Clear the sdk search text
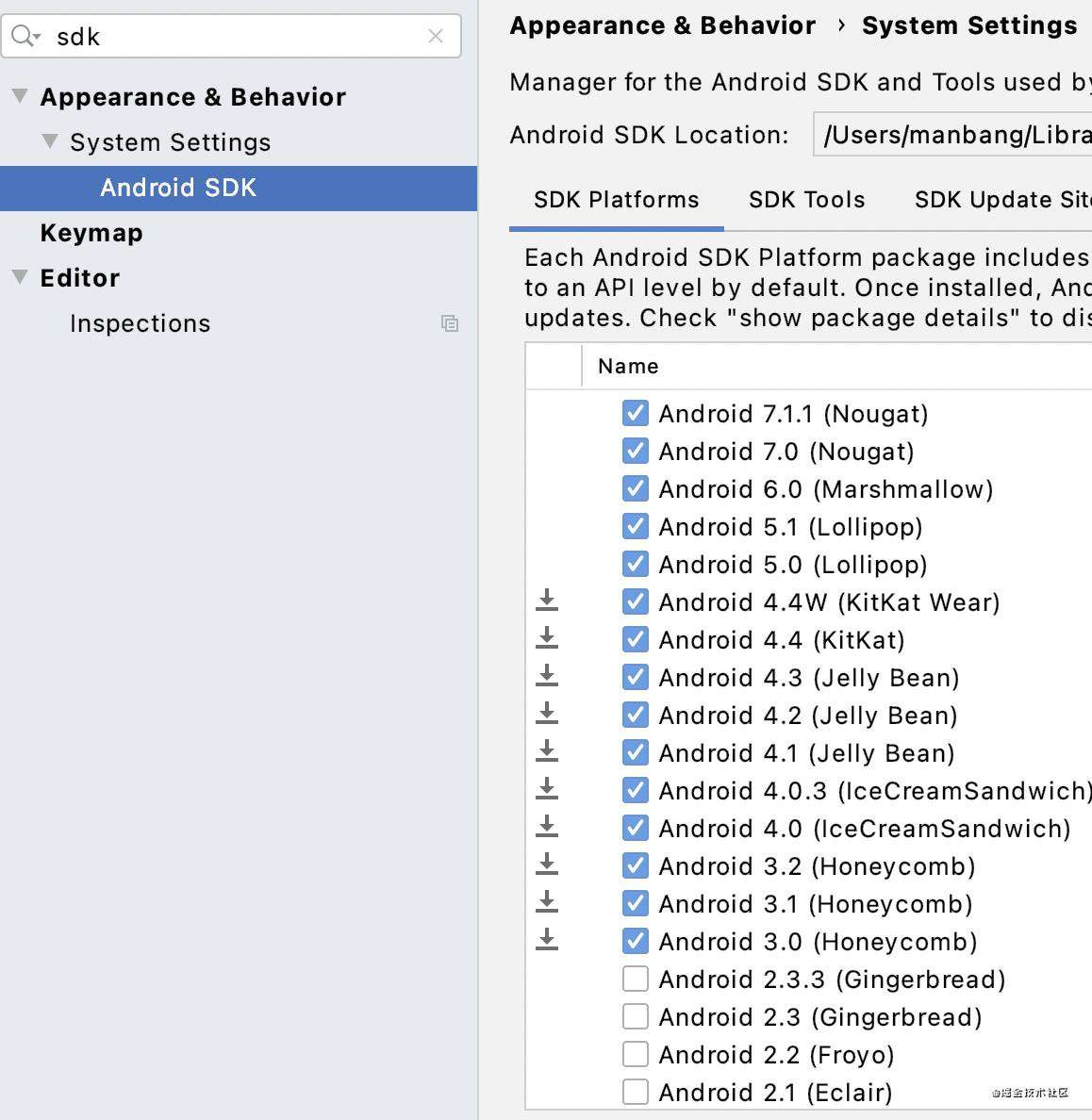The image size is (1092, 1120). point(436,36)
